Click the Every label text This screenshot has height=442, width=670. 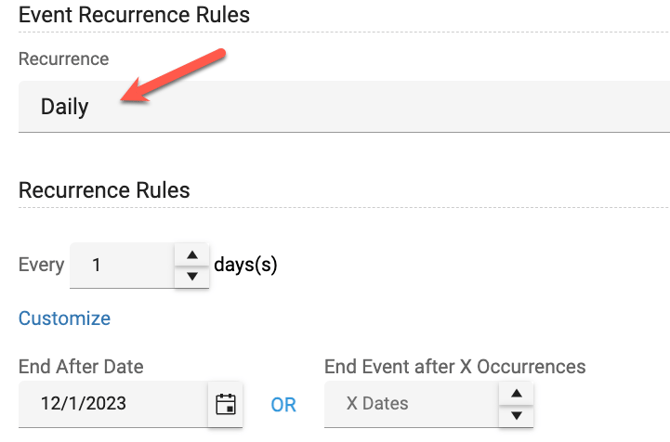[41, 265]
